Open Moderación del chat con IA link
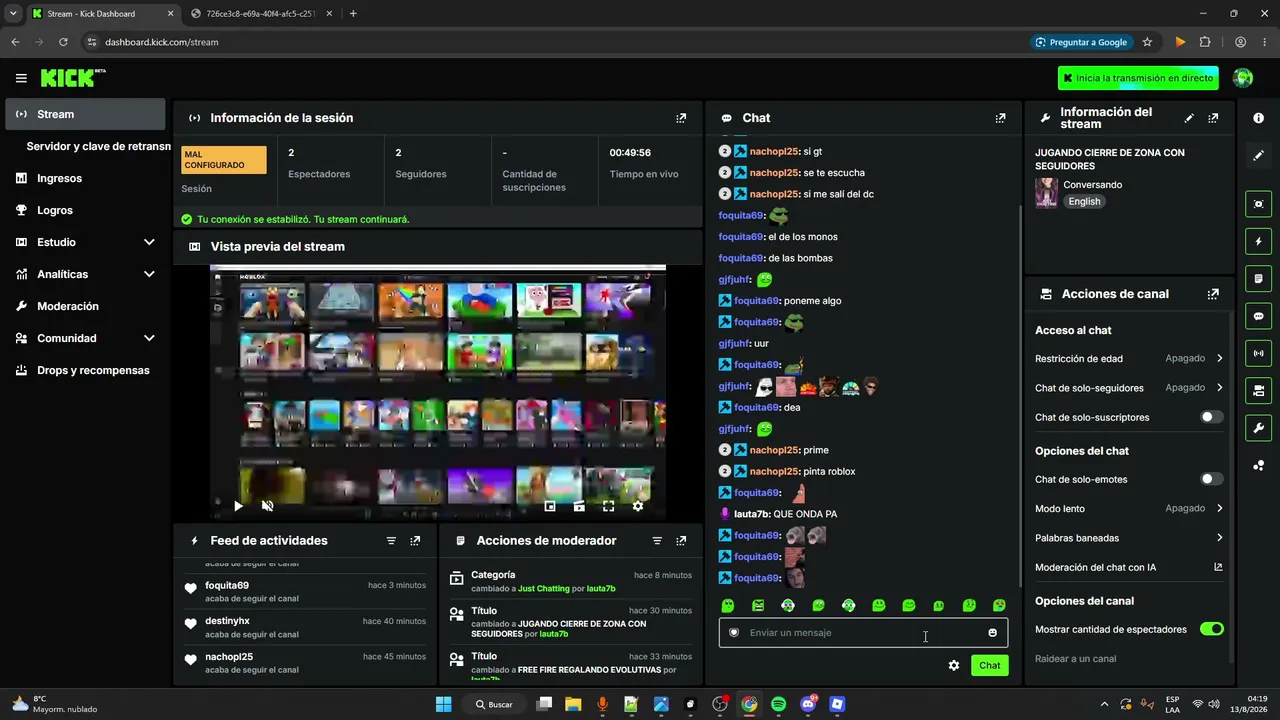Viewport: 1280px width, 720px height. point(1129,567)
